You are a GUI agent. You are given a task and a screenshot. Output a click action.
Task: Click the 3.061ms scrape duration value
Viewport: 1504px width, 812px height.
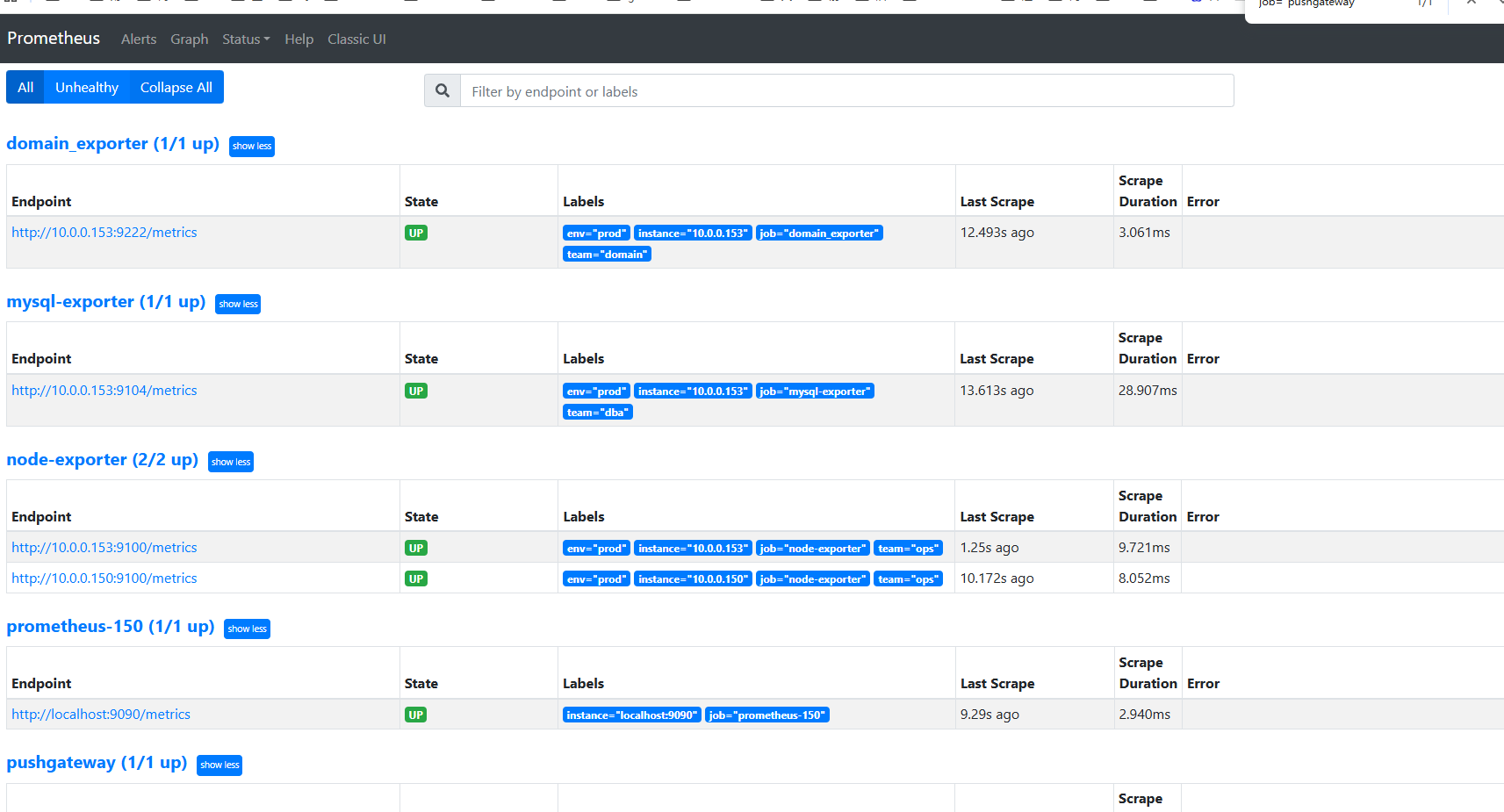click(1144, 232)
